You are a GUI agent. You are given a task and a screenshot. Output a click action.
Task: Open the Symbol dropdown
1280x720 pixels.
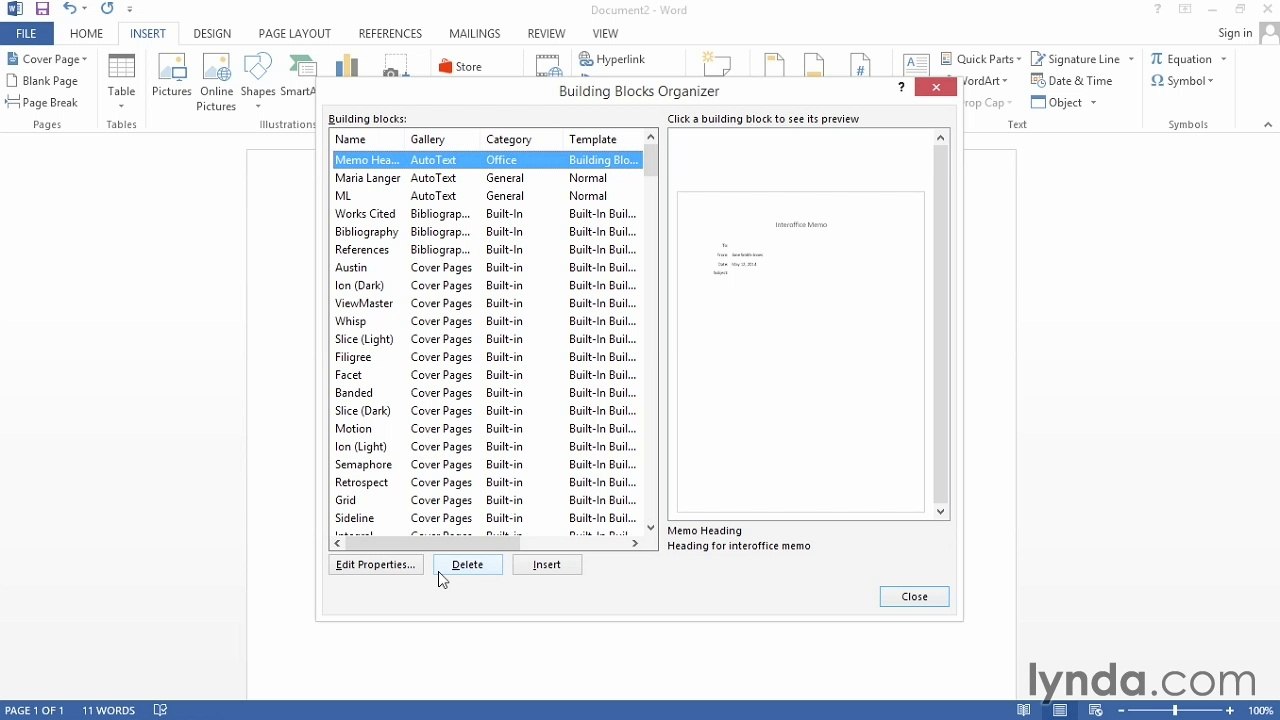point(1182,81)
